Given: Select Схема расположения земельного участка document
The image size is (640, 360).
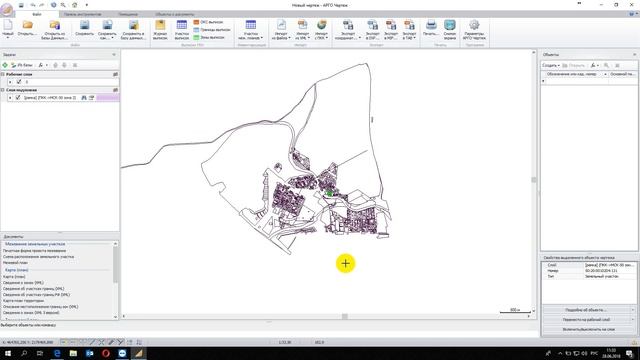Looking at the screenshot, I should (x=38, y=257).
